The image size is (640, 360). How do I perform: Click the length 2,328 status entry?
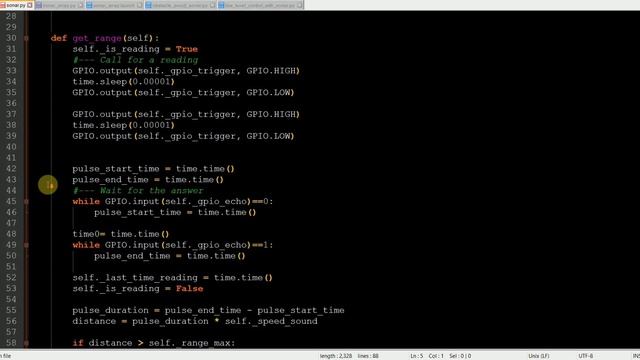tap(336, 356)
